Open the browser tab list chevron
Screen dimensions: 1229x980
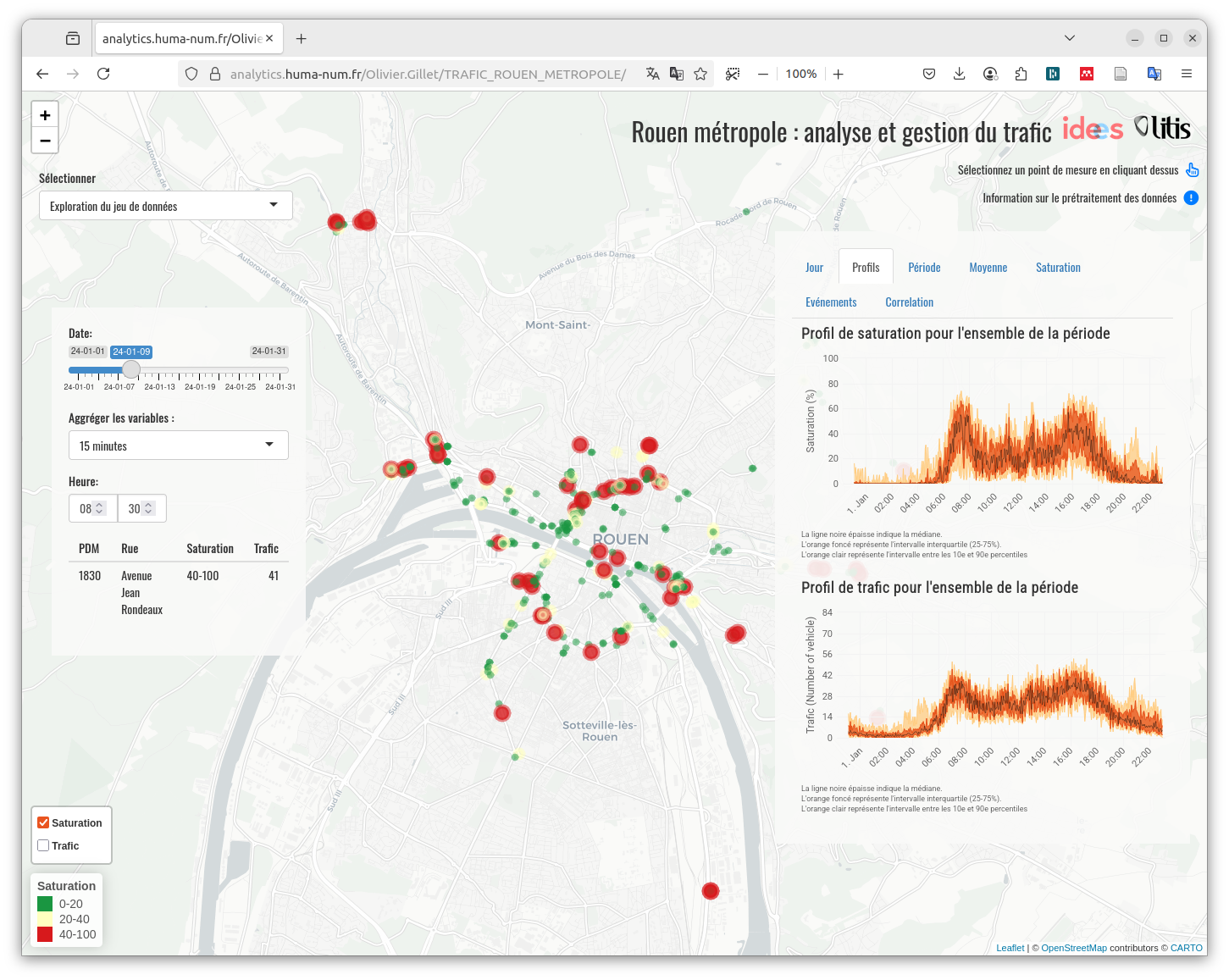[x=1070, y=38]
